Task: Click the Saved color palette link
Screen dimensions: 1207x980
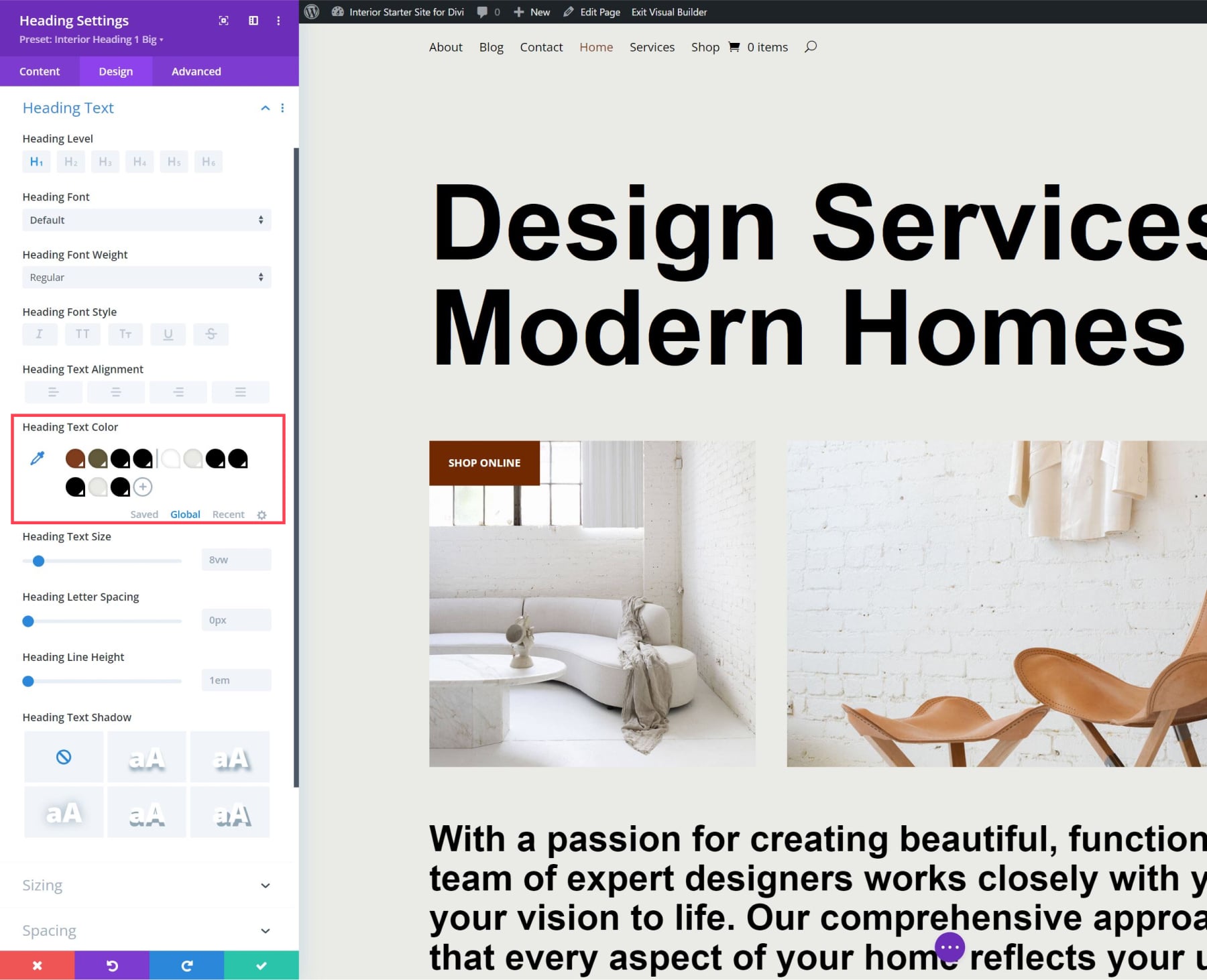Action: pos(143,514)
